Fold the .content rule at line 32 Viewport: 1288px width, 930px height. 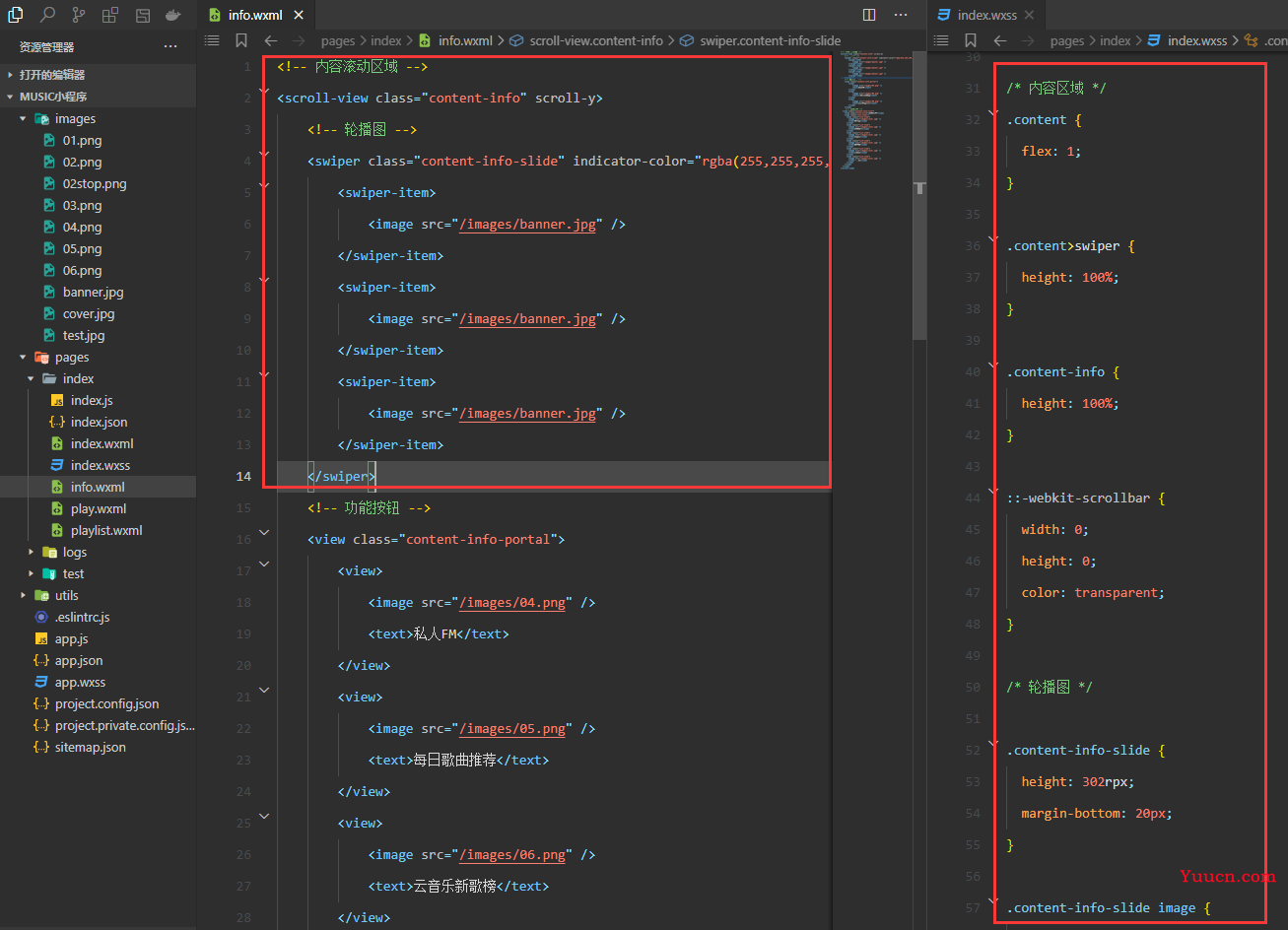pyautogui.click(x=992, y=111)
